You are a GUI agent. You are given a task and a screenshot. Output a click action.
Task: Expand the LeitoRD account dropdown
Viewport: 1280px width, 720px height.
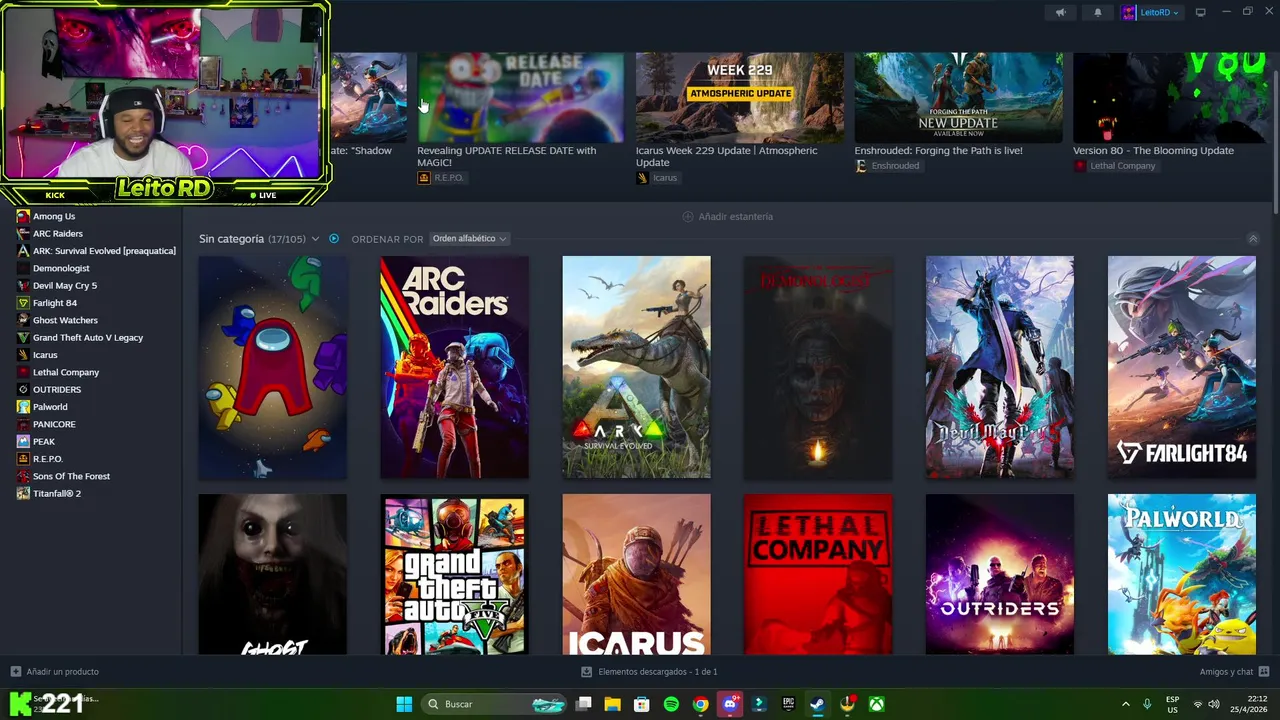click(1151, 13)
